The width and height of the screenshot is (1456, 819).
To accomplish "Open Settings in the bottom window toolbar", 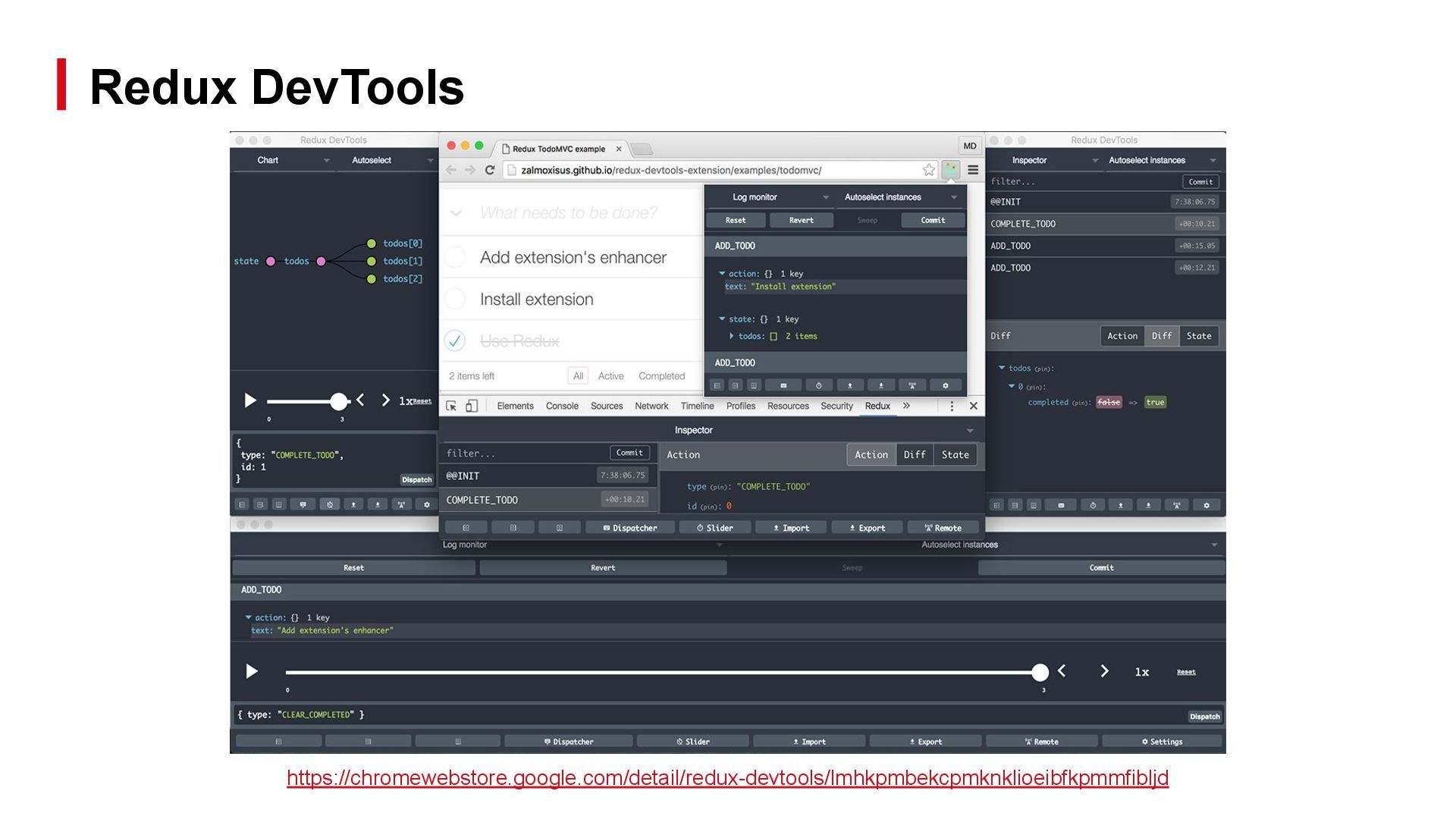I will (1162, 742).
